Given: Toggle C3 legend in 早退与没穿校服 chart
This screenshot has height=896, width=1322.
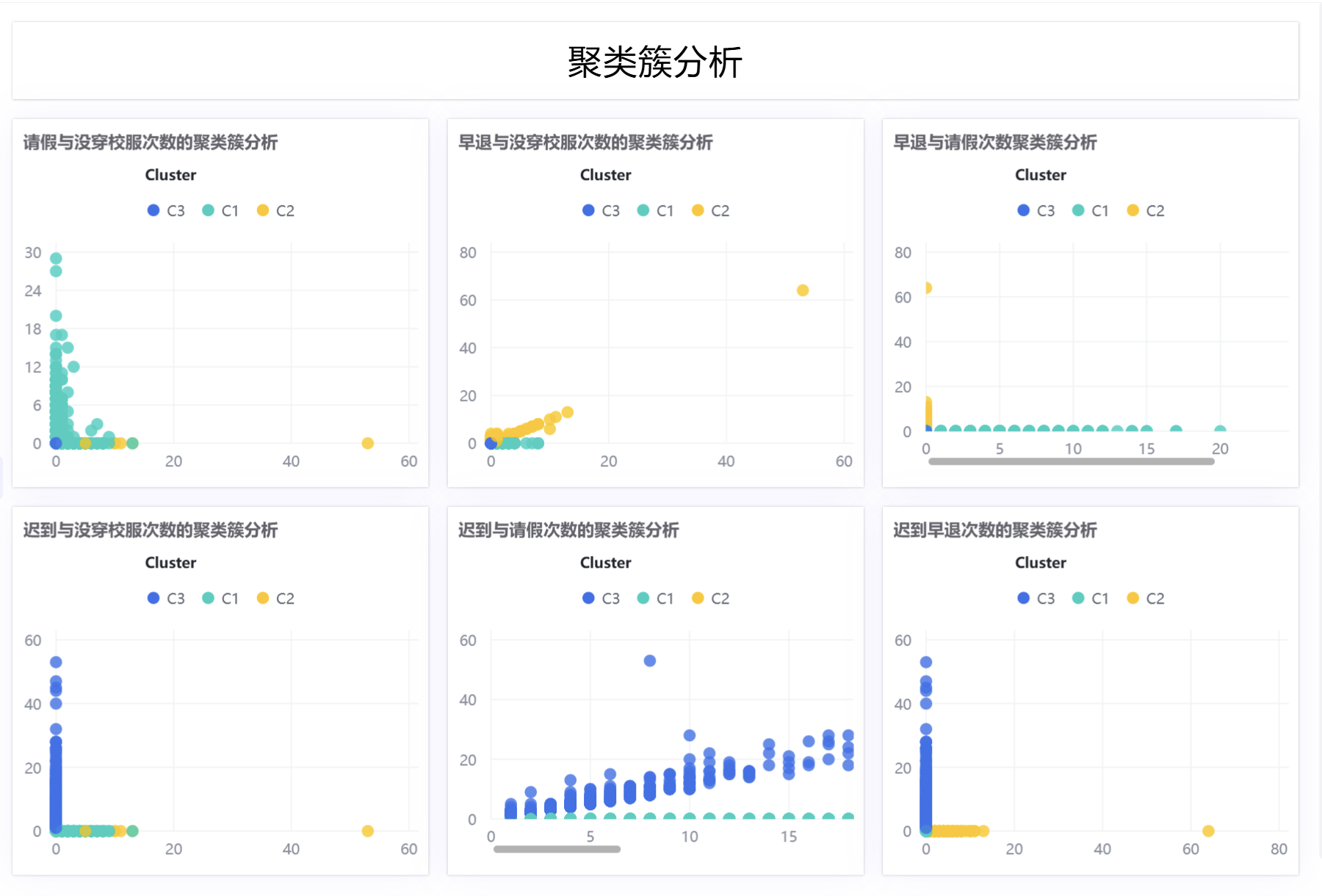Looking at the screenshot, I should [x=601, y=211].
